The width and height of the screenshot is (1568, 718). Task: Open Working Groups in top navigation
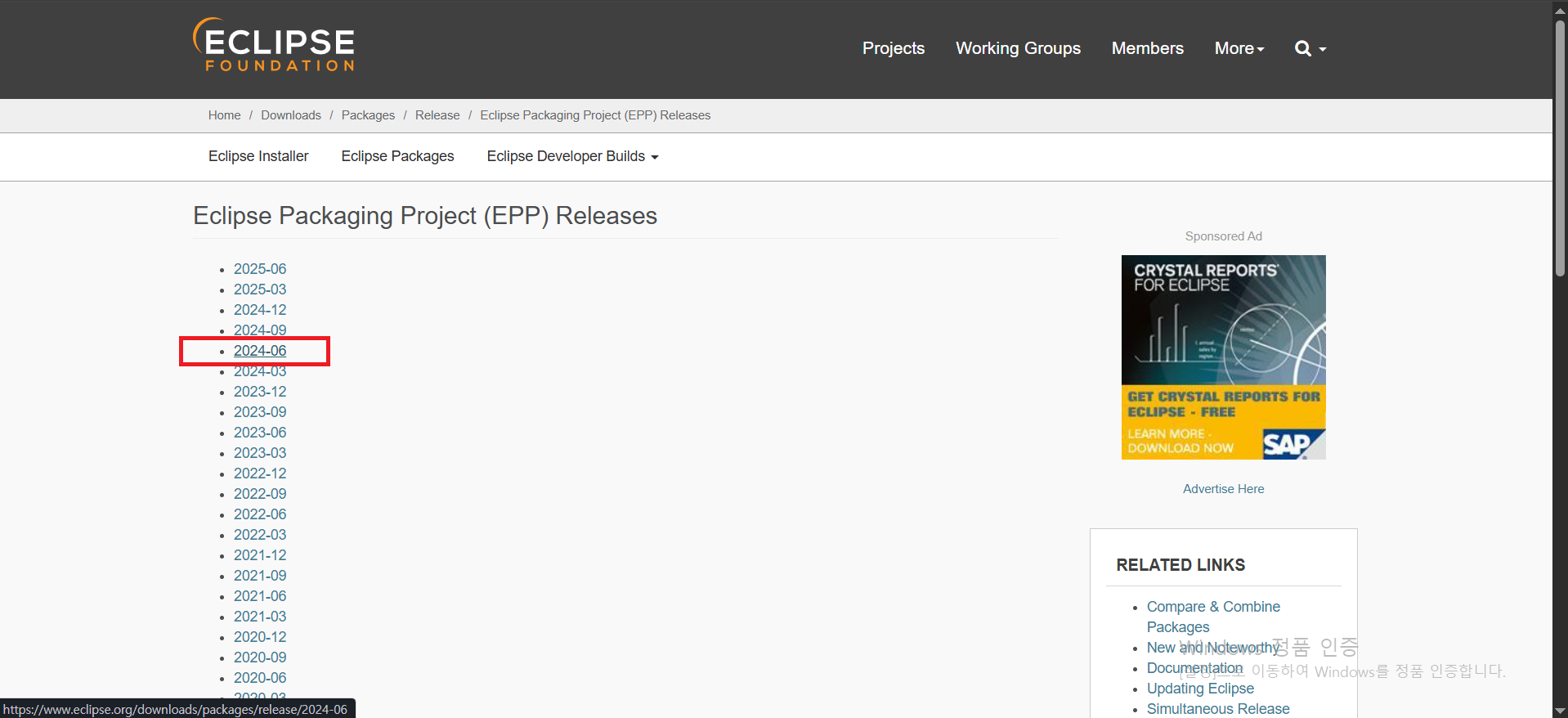point(1018,48)
